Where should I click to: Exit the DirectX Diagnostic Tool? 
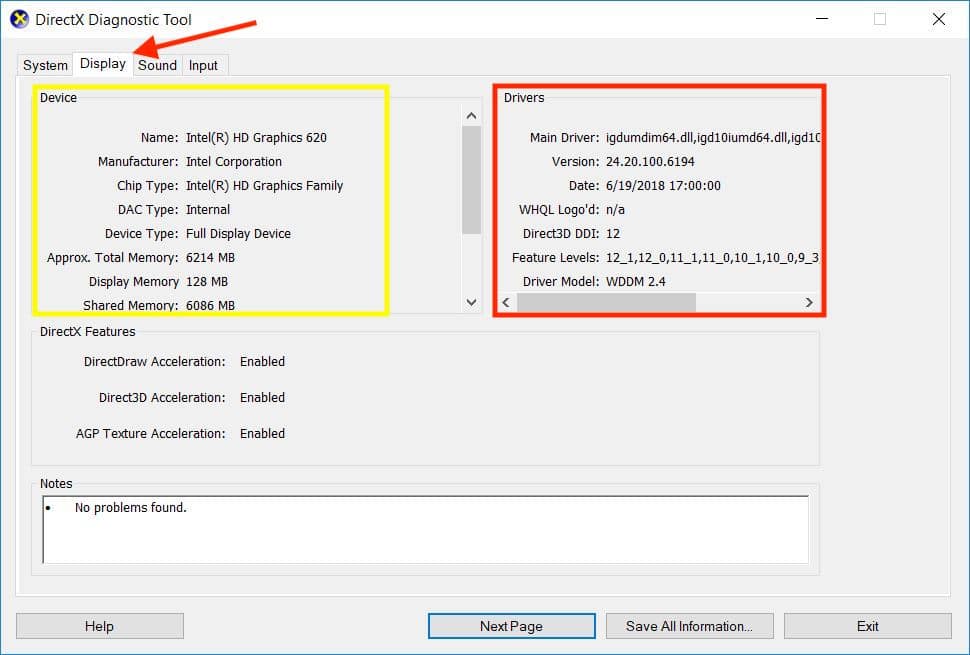(x=867, y=625)
